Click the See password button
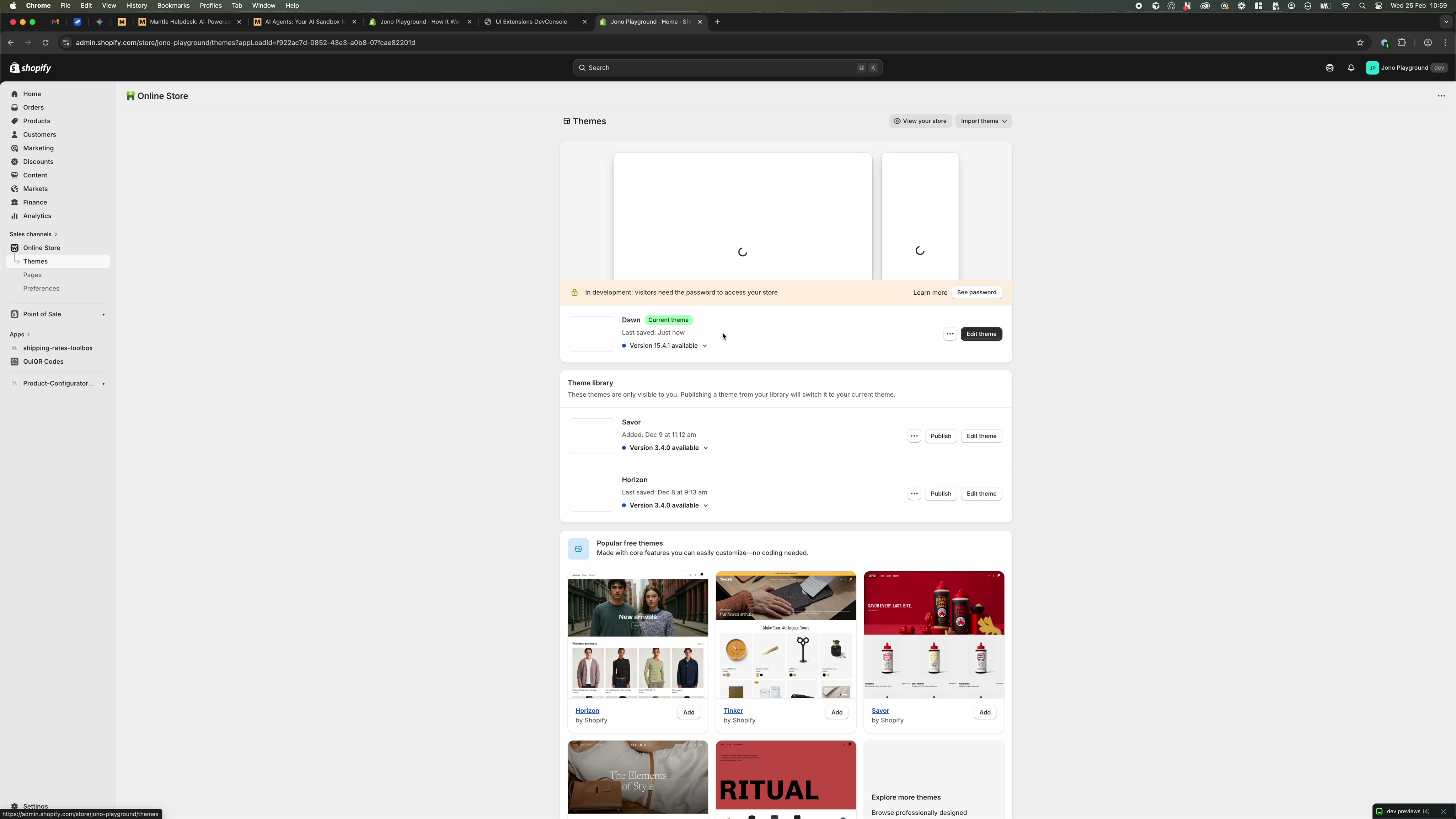Screen dimensions: 1456x819 point(977,293)
